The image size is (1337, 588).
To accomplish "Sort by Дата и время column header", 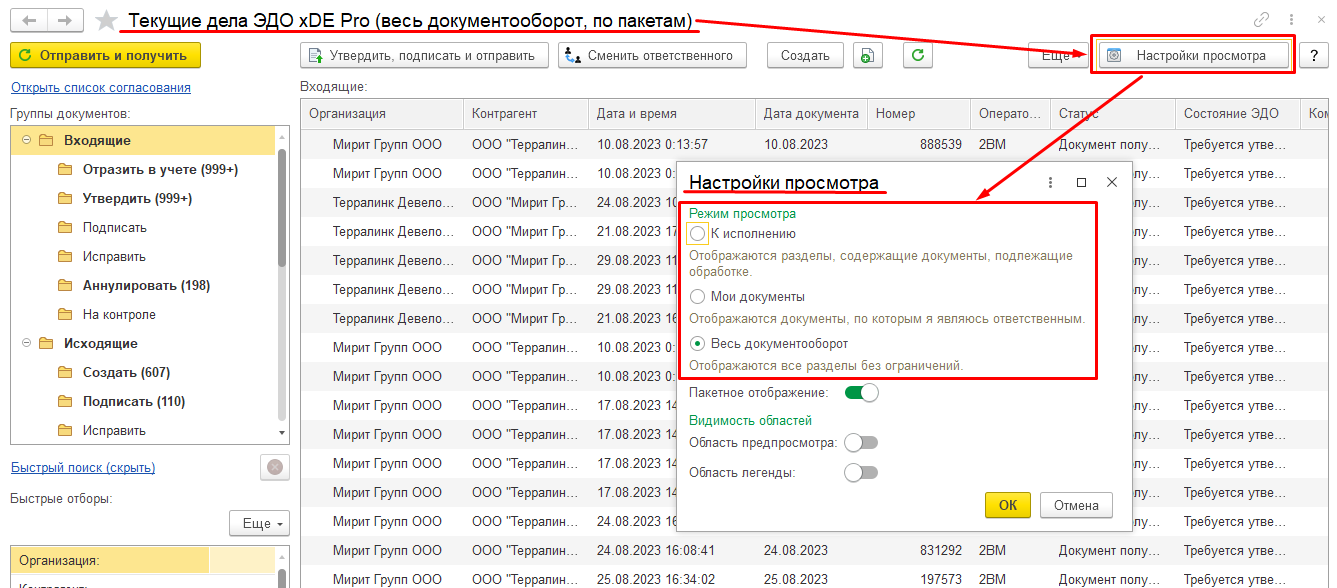I will coord(672,114).
